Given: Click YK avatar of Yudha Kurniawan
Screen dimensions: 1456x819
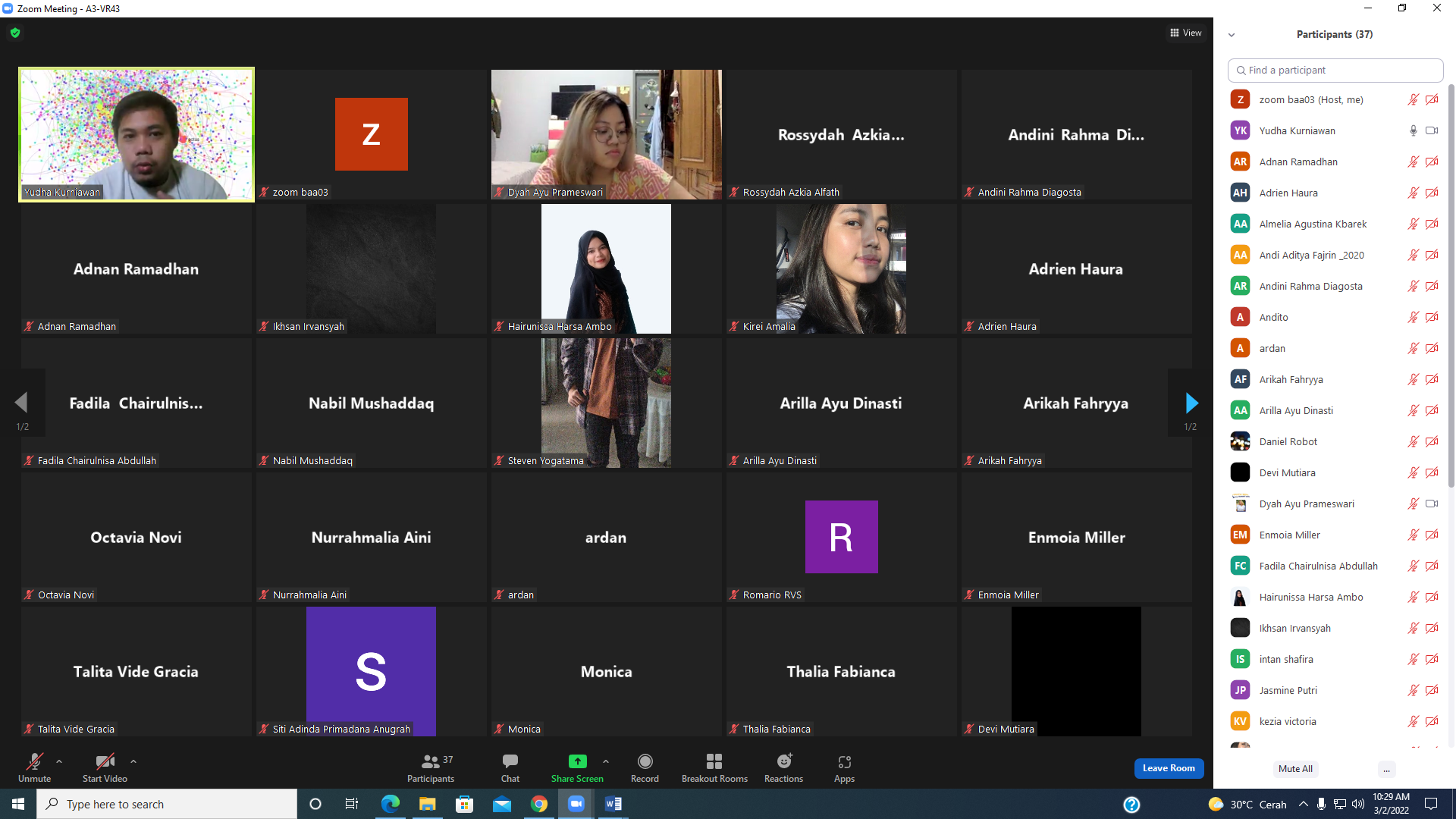Looking at the screenshot, I should pyautogui.click(x=1241, y=130).
